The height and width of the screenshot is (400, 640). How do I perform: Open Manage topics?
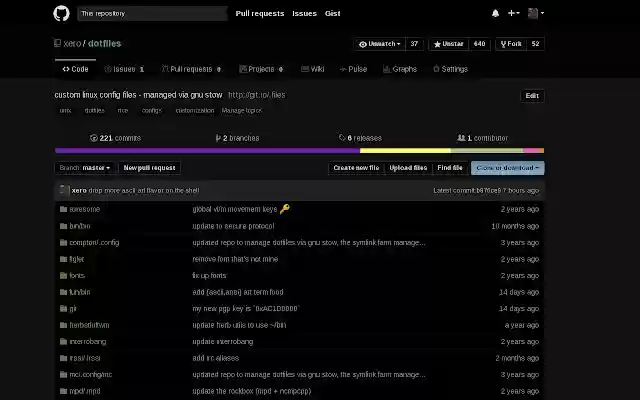coord(241,111)
